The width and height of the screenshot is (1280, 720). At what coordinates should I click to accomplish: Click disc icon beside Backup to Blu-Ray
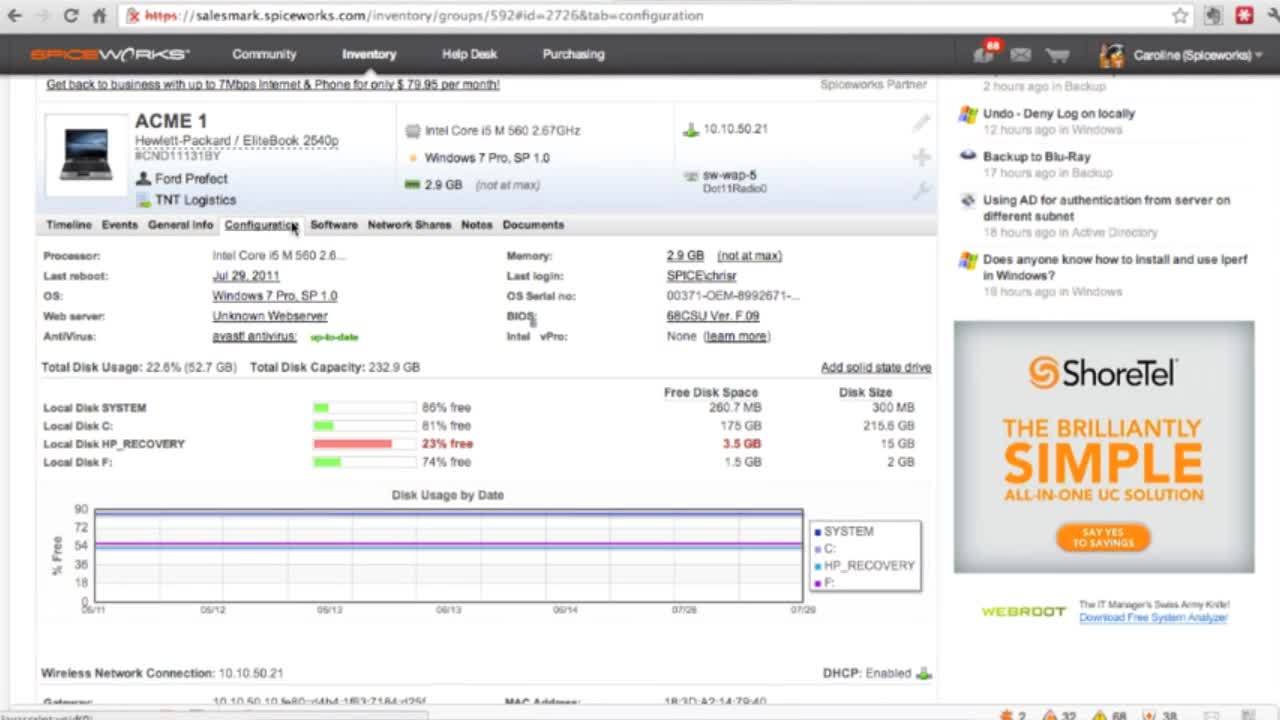[967, 156]
